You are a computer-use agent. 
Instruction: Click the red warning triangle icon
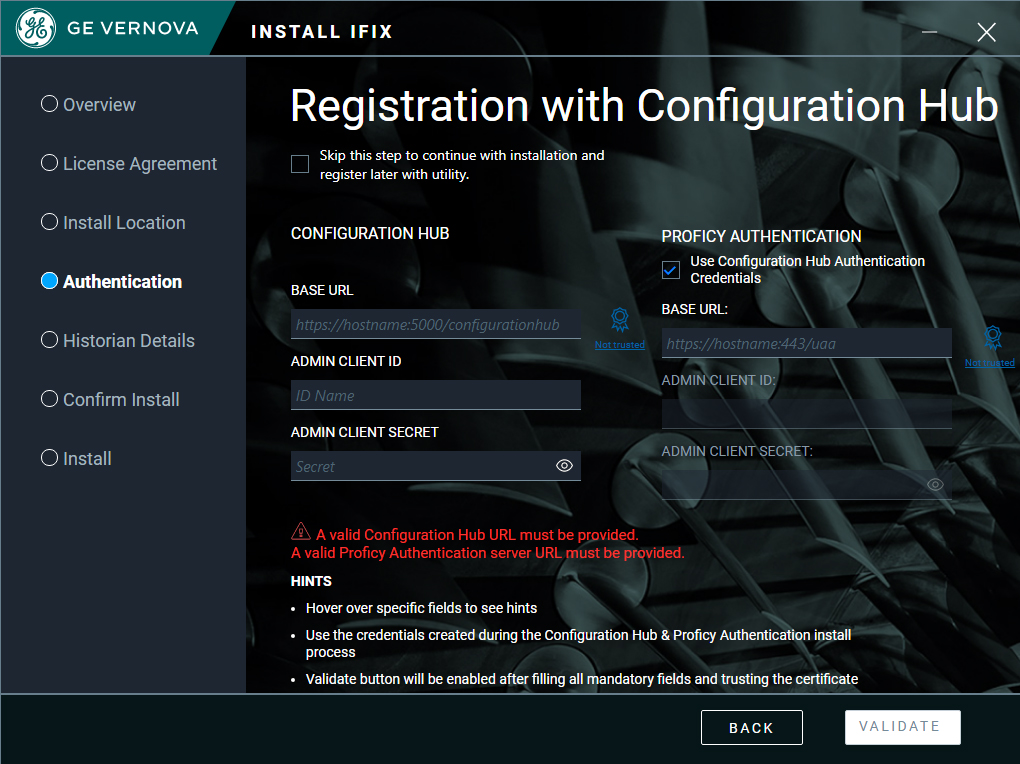click(x=301, y=532)
